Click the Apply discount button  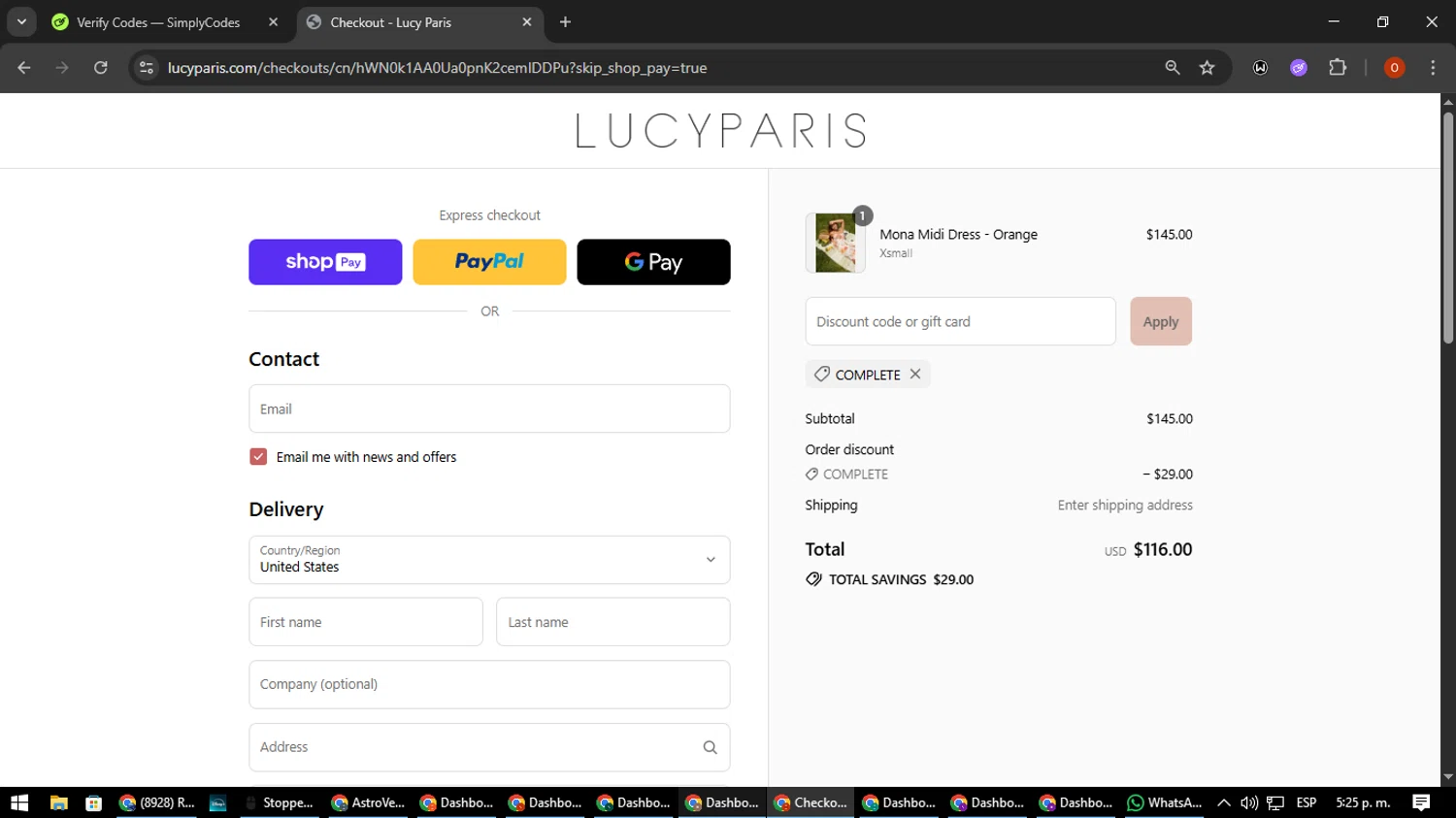1161,321
